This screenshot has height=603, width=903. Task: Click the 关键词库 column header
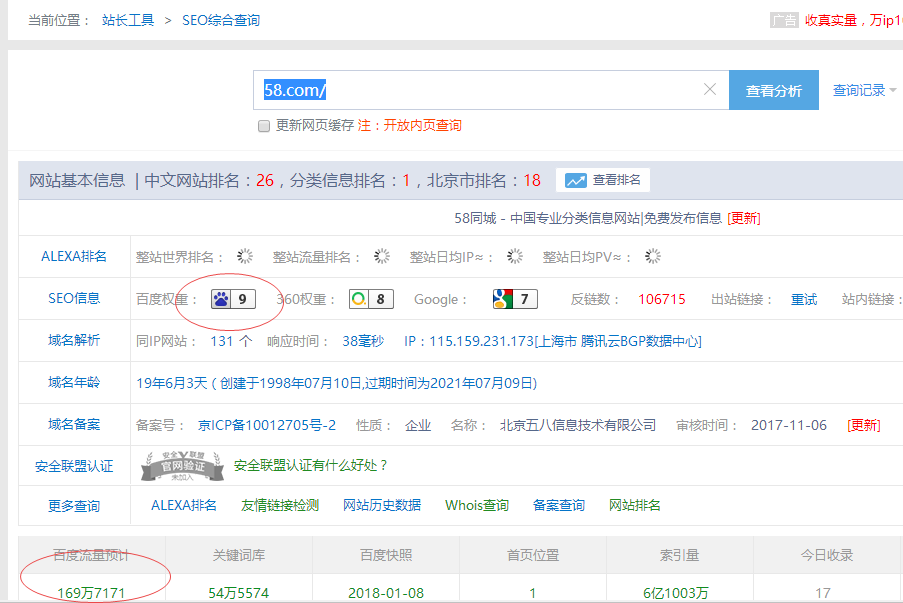(x=238, y=555)
